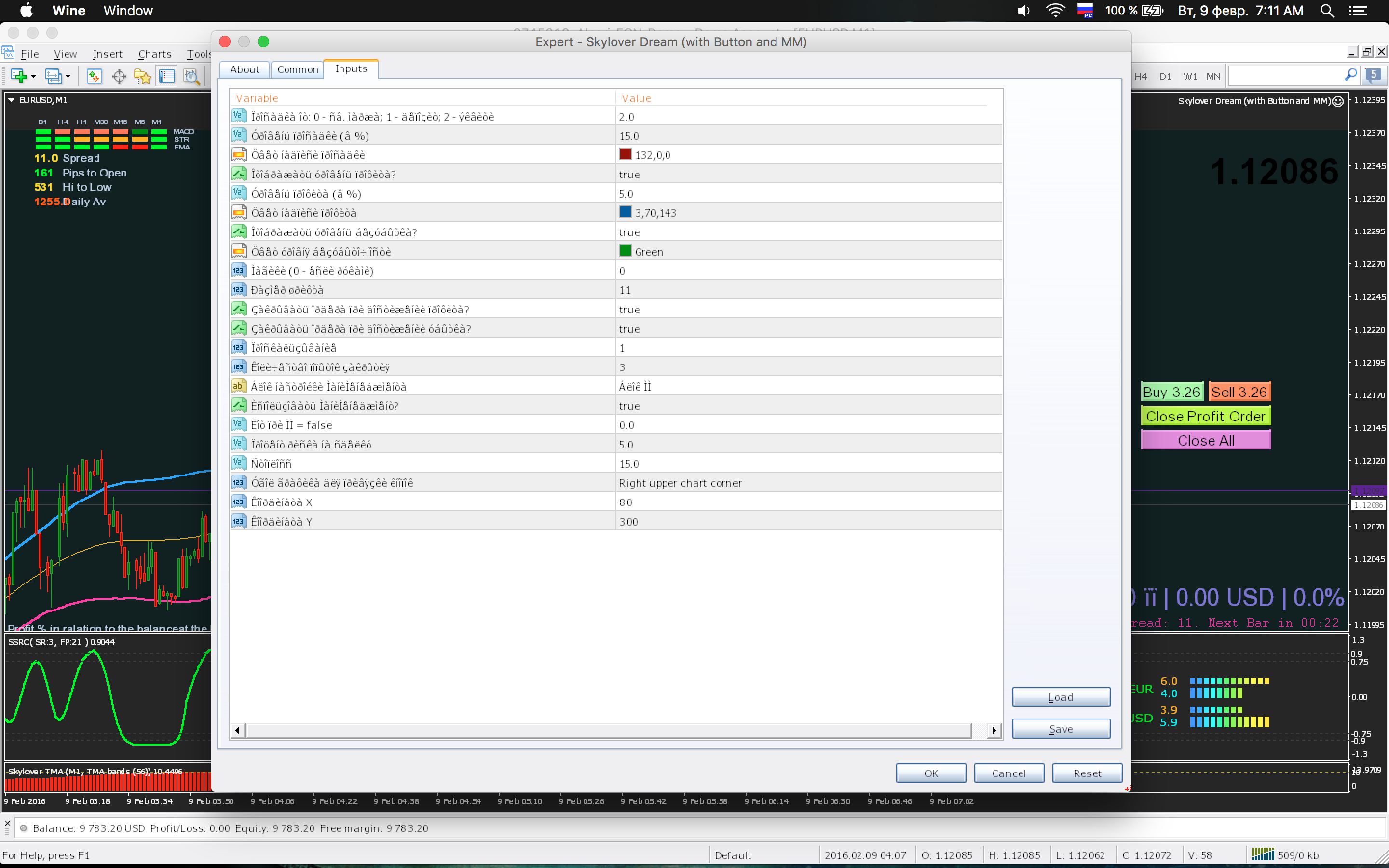Viewport: 1389px width, 868px height.
Task: Click the MetaTrader icon left of File
Action: pyautogui.click(x=8, y=53)
